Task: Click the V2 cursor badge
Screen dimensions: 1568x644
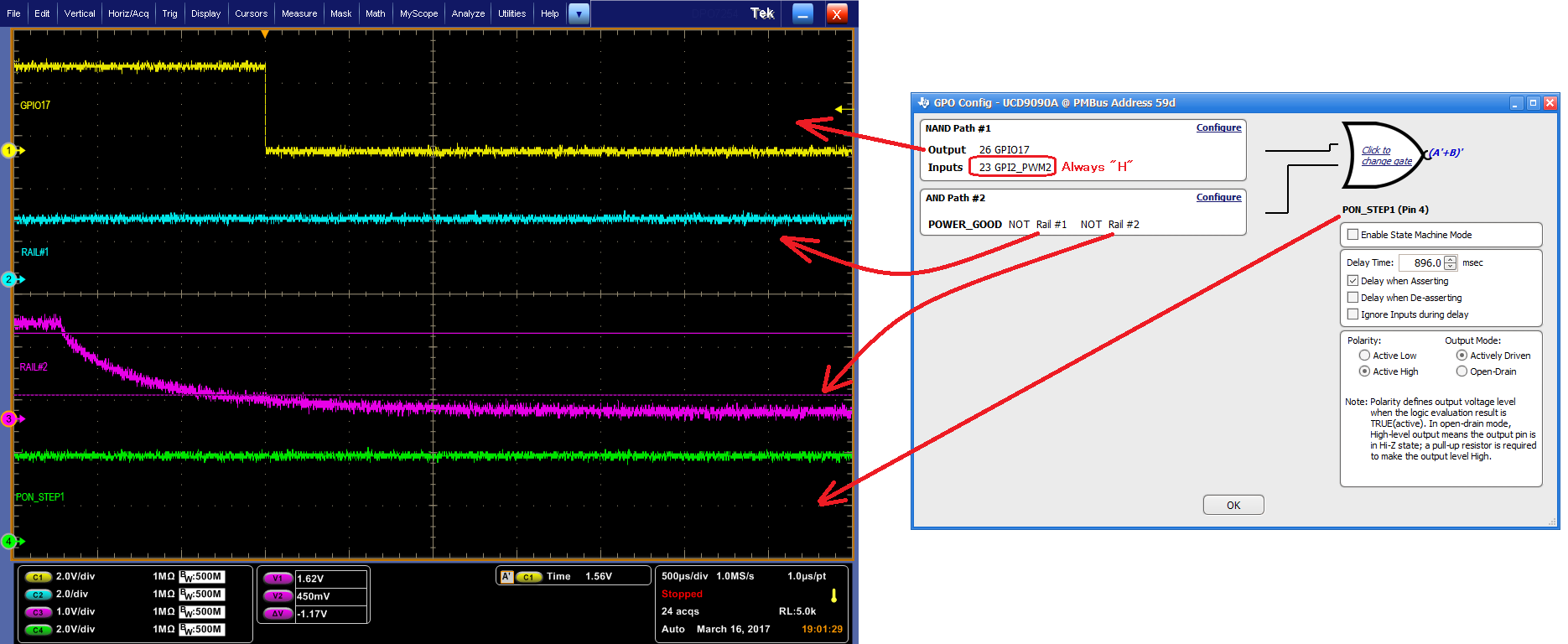Action: pos(278,596)
